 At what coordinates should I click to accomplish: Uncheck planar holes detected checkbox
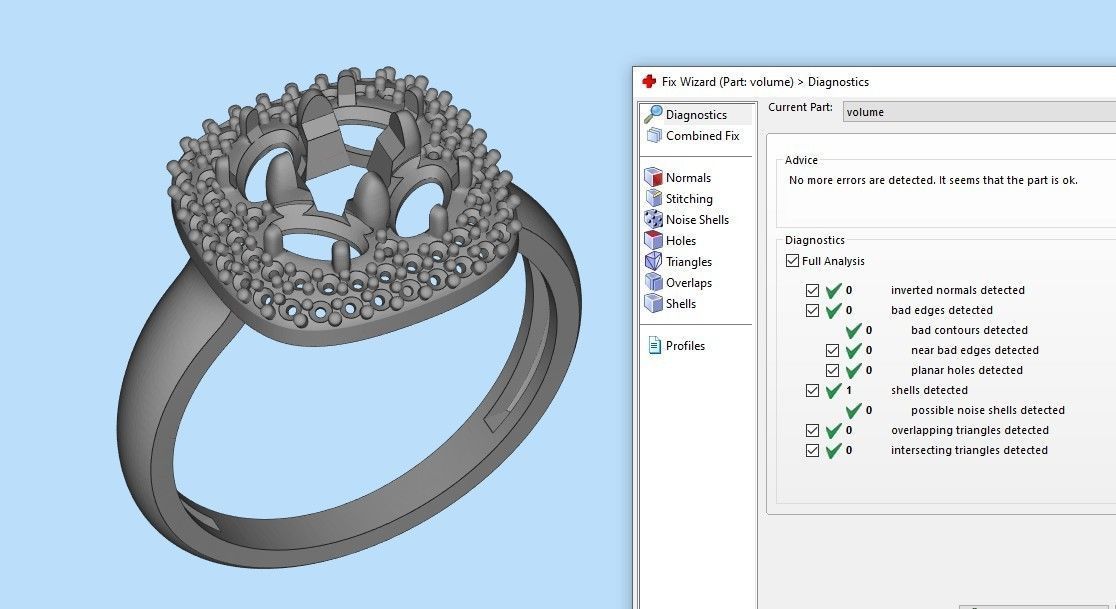pyautogui.click(x=832, y=370)
